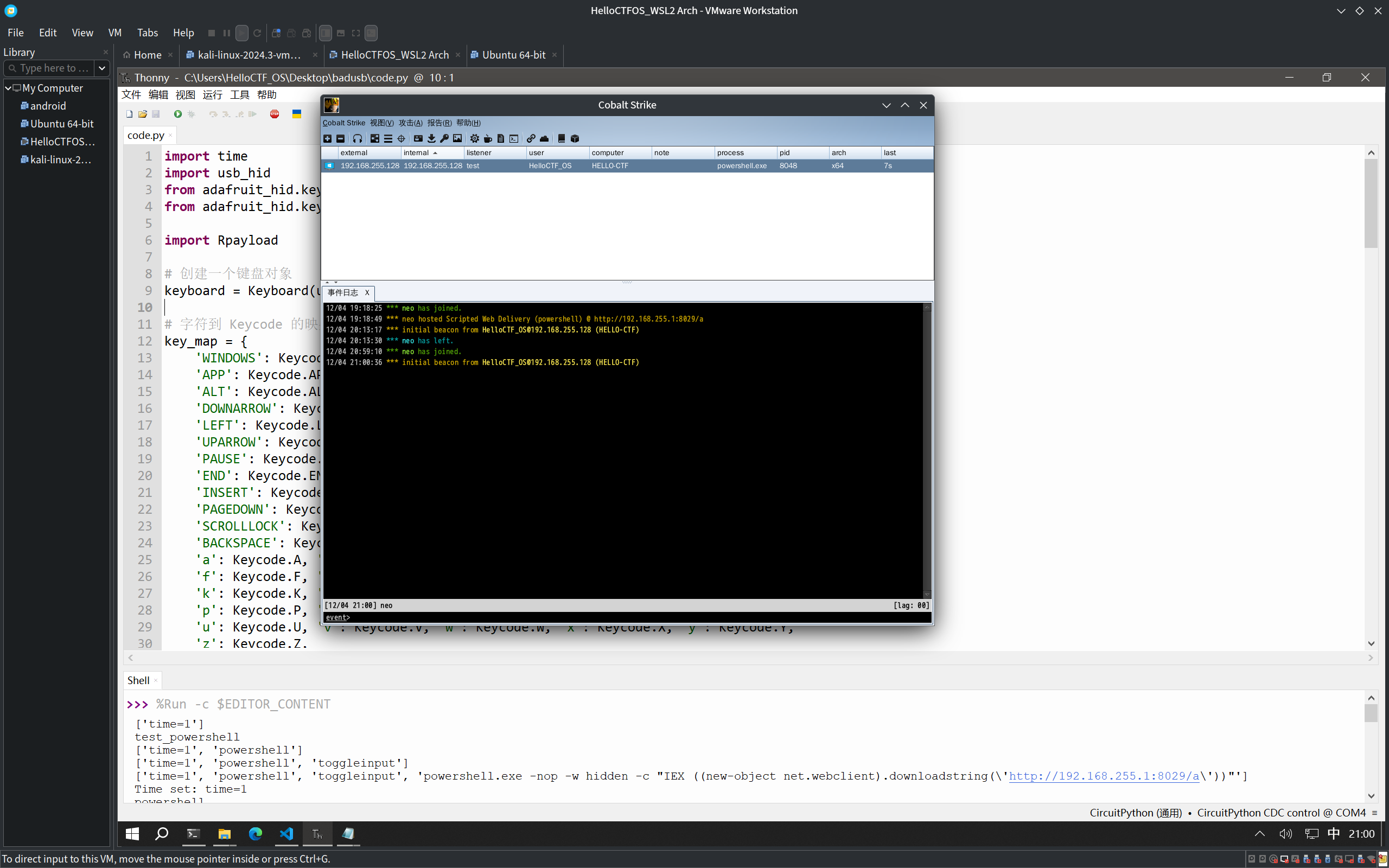Viewport: 1389px width, 868px height.
Task: Sort by internal column header
Action: coord(432,152)
